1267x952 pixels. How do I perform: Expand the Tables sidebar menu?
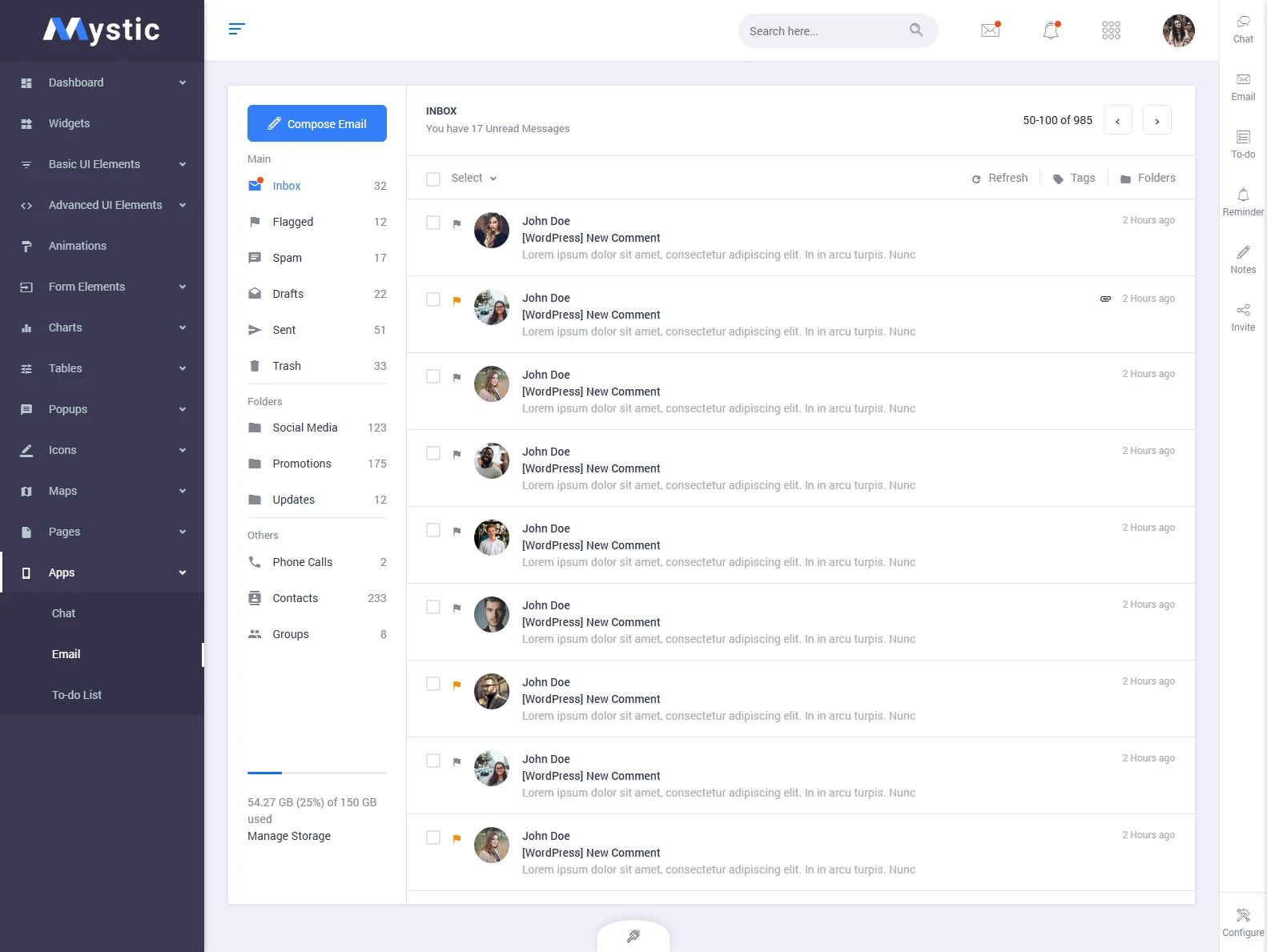tap(102, 368)
